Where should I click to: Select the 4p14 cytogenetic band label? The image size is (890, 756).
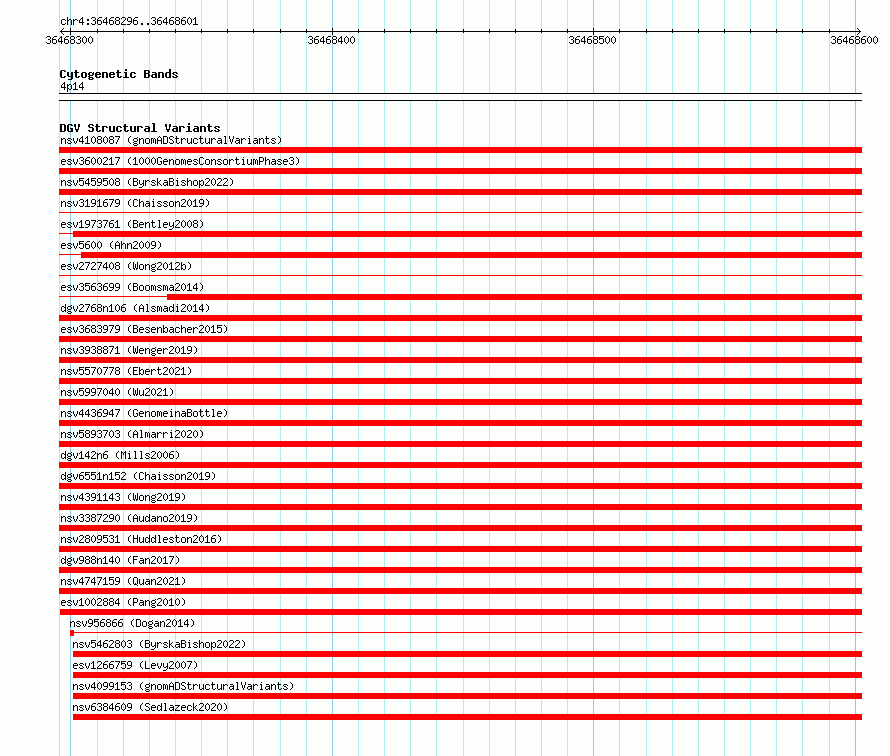(x=72, y=86)
